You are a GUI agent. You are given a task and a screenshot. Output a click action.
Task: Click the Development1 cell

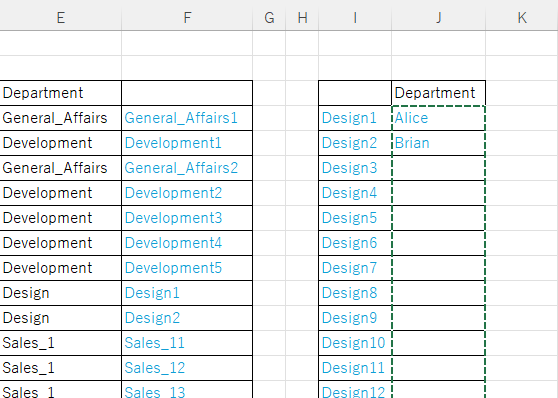(x=187, y=143)
